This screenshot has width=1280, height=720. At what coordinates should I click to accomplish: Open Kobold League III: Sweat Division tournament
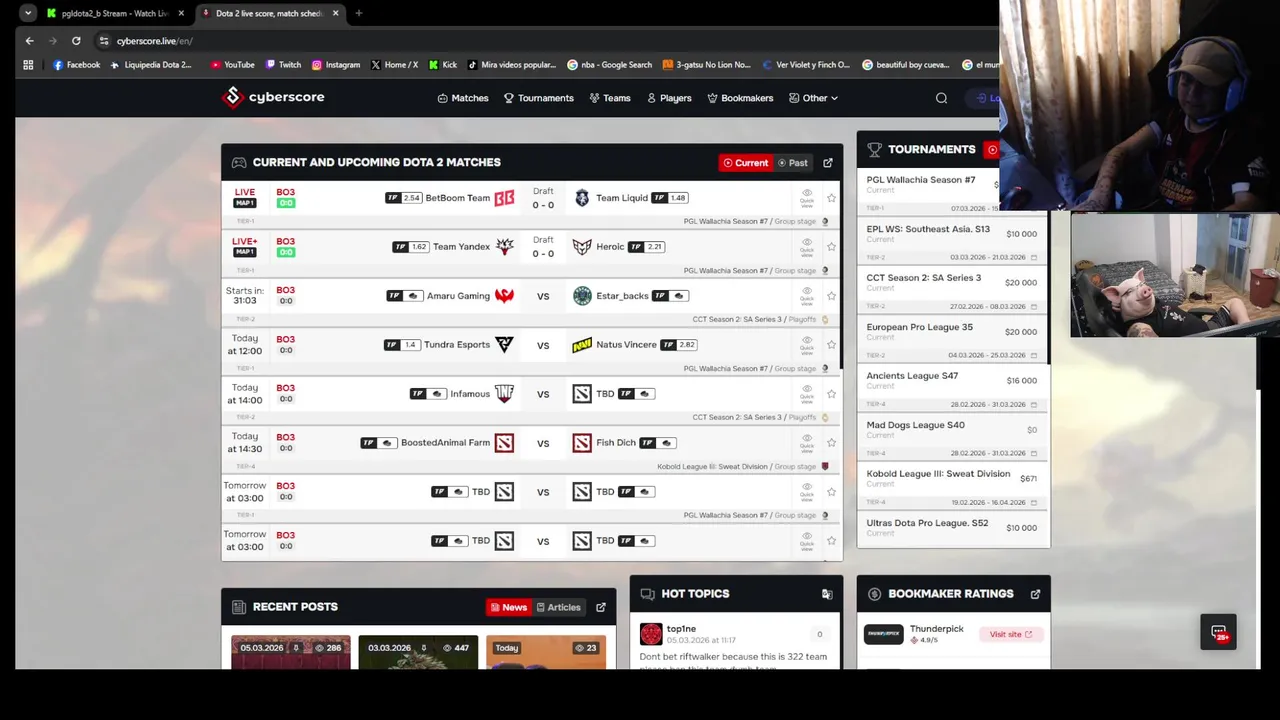pos(938,474)
